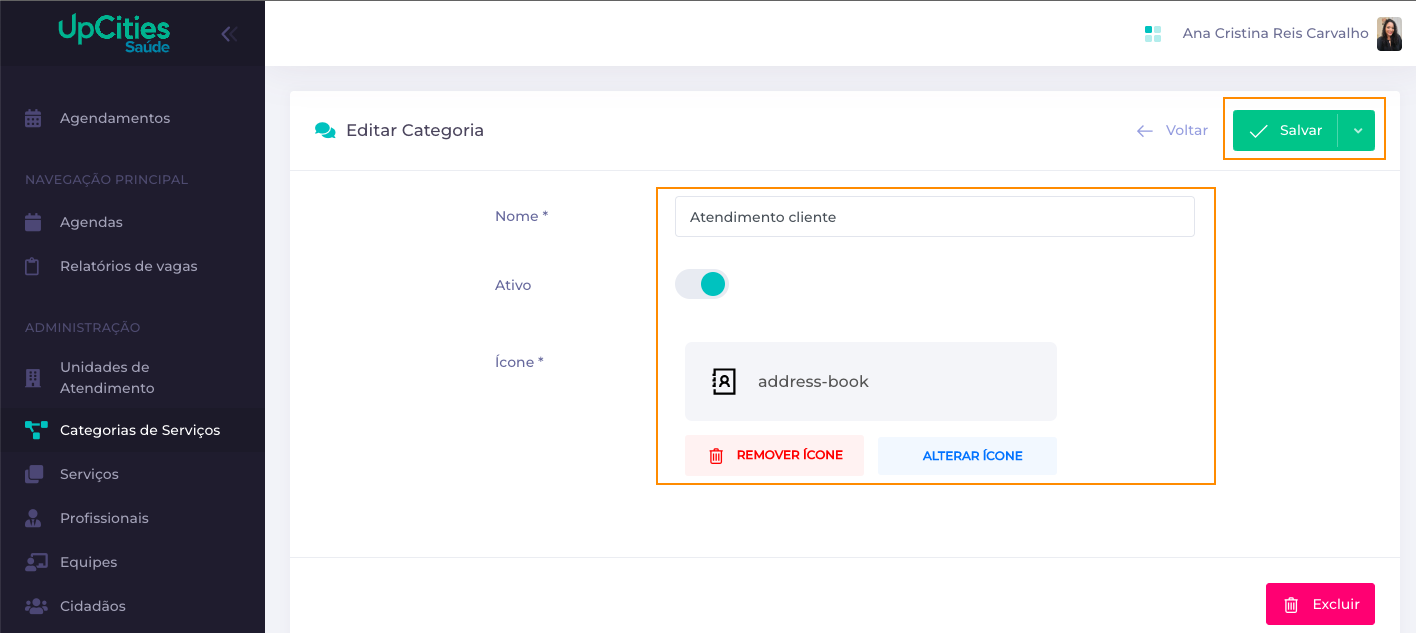Click the Relatórios de vagas clipboard icon
Screen dimensions: 1416x633
coord(33,266)
